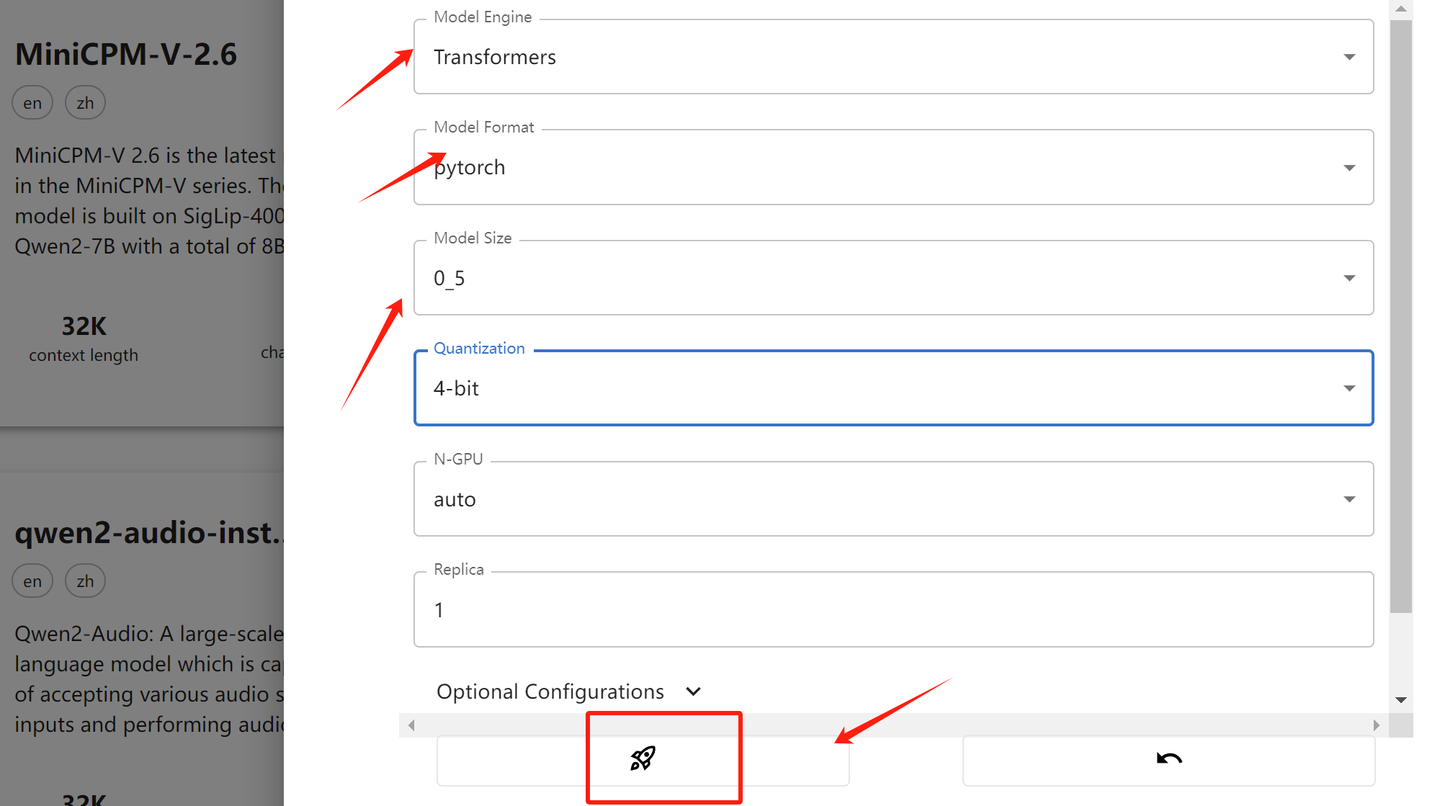Click the 'en' tag under MiniCPM-V-2.6
1440x806 pixels.
32,103
